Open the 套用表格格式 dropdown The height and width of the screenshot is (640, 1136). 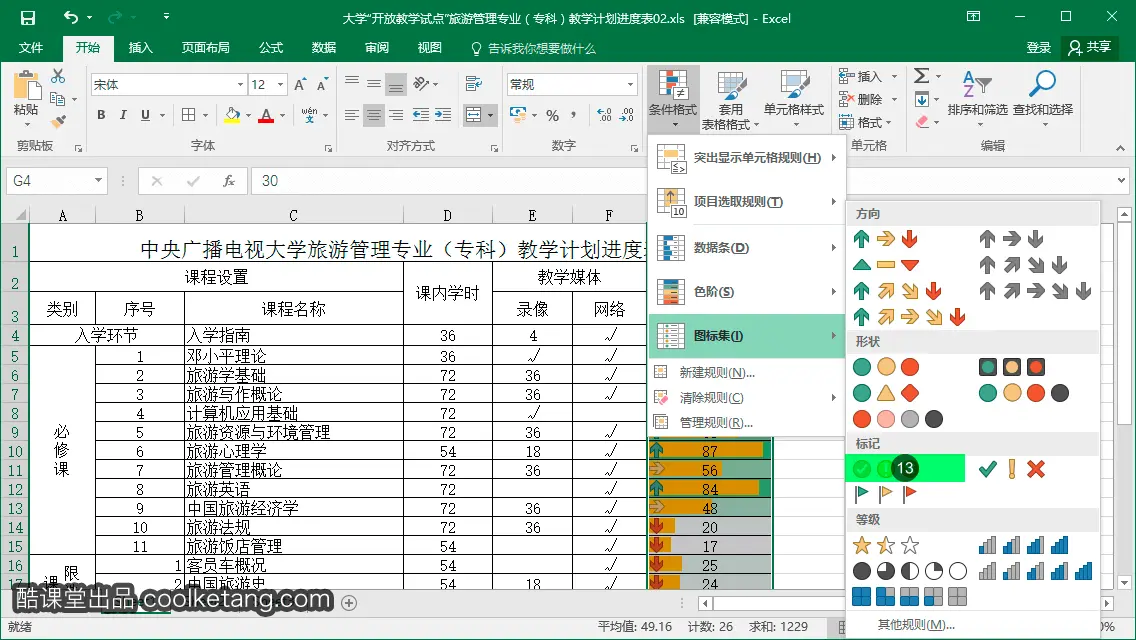730,100
